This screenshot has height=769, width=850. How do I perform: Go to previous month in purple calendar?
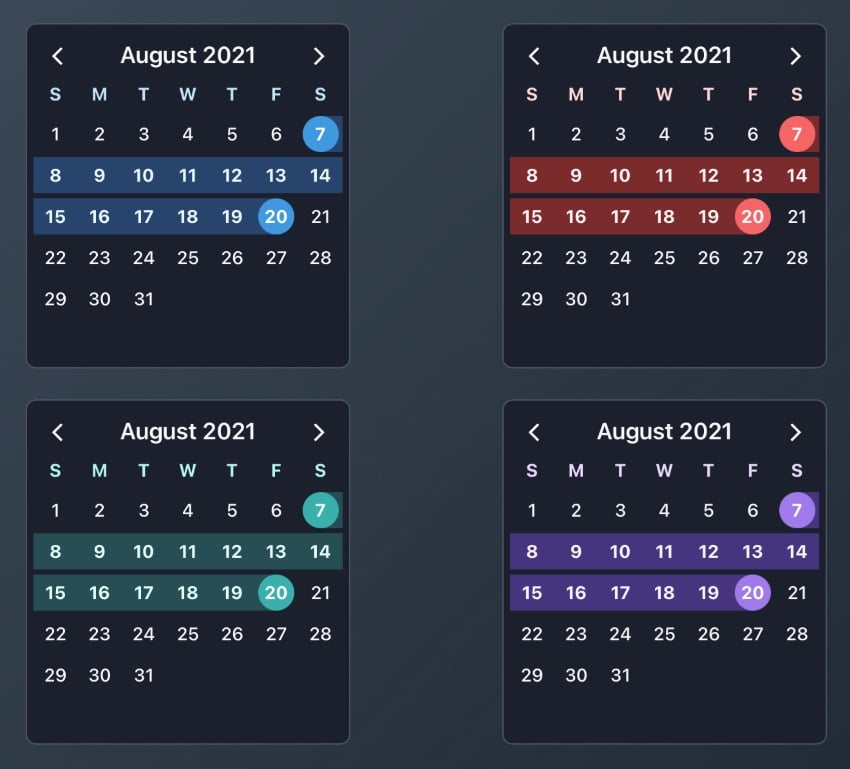pos(534,432)
